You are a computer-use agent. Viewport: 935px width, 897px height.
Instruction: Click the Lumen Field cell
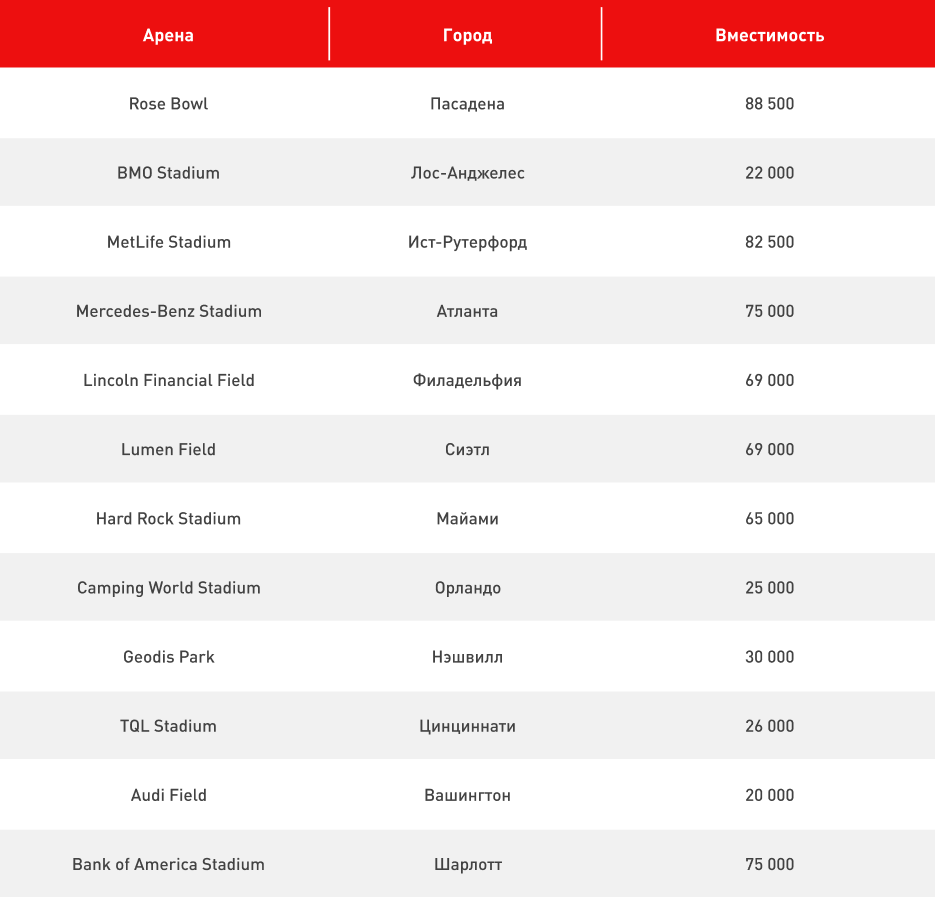[x=168, y=449]
